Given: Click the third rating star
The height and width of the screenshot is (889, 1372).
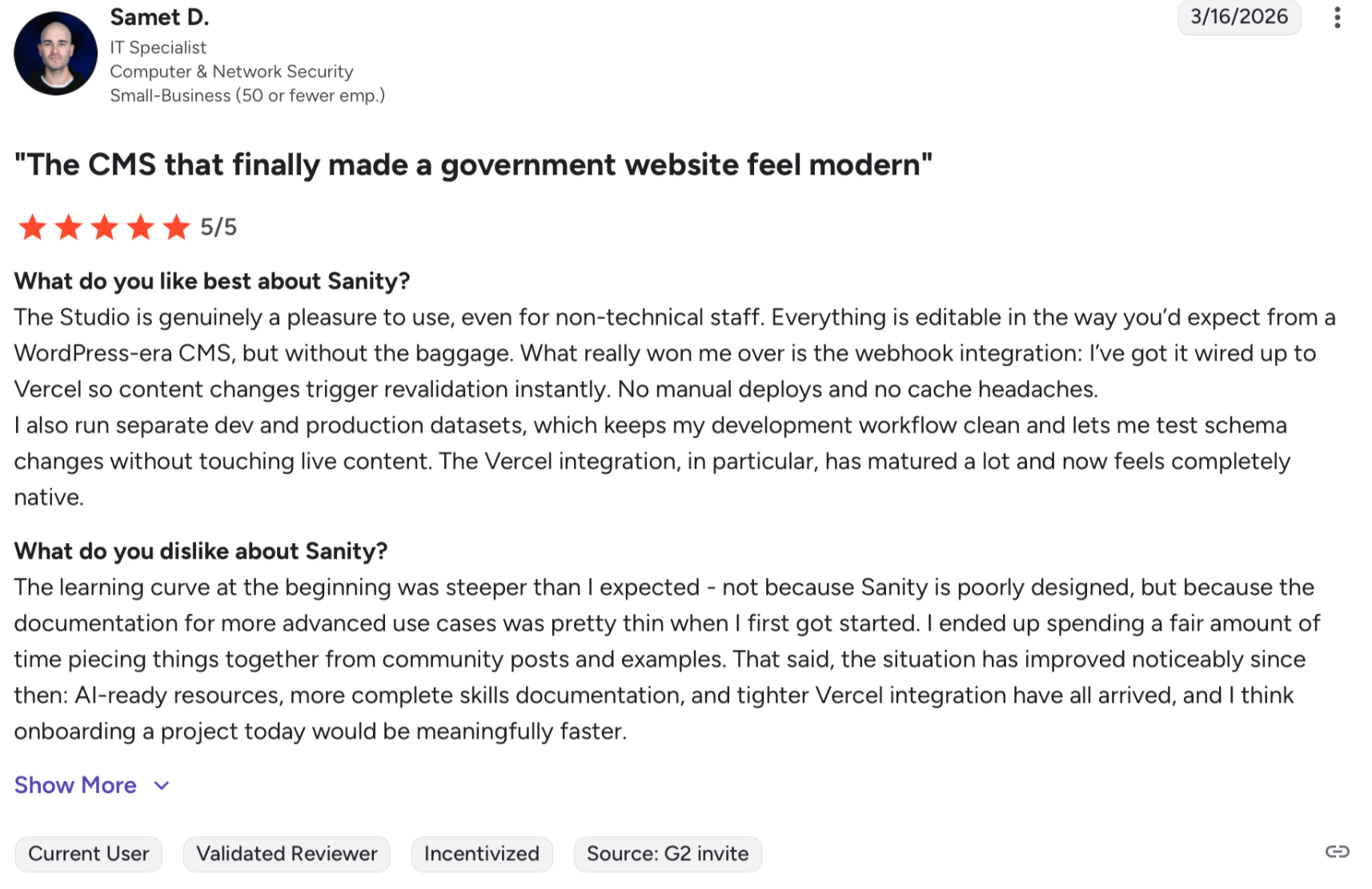Looking at the screenshot, I should tap(105, 227).
